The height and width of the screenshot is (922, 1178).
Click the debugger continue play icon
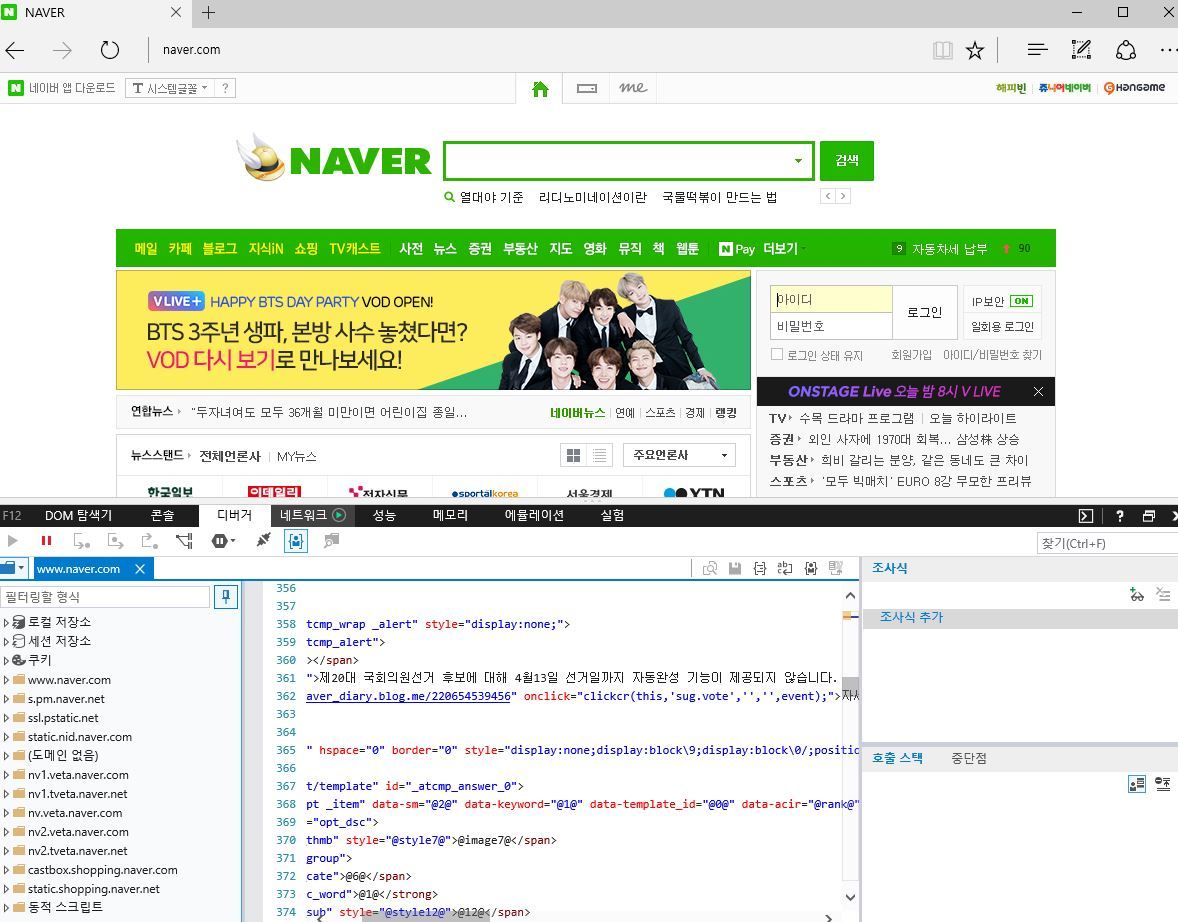tap(12, 540)
